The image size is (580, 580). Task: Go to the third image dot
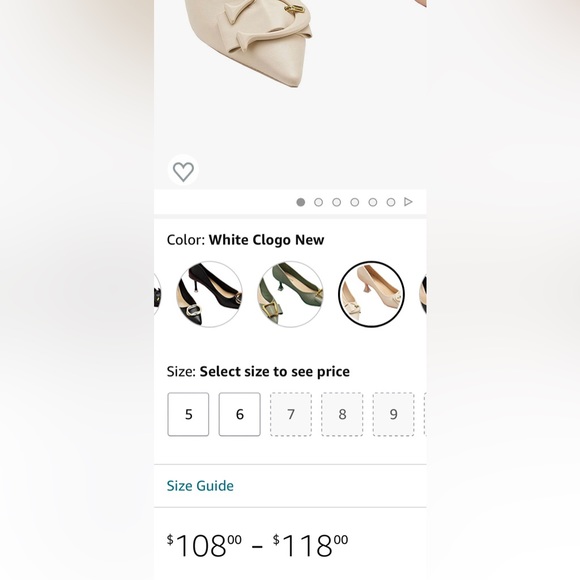337,202
